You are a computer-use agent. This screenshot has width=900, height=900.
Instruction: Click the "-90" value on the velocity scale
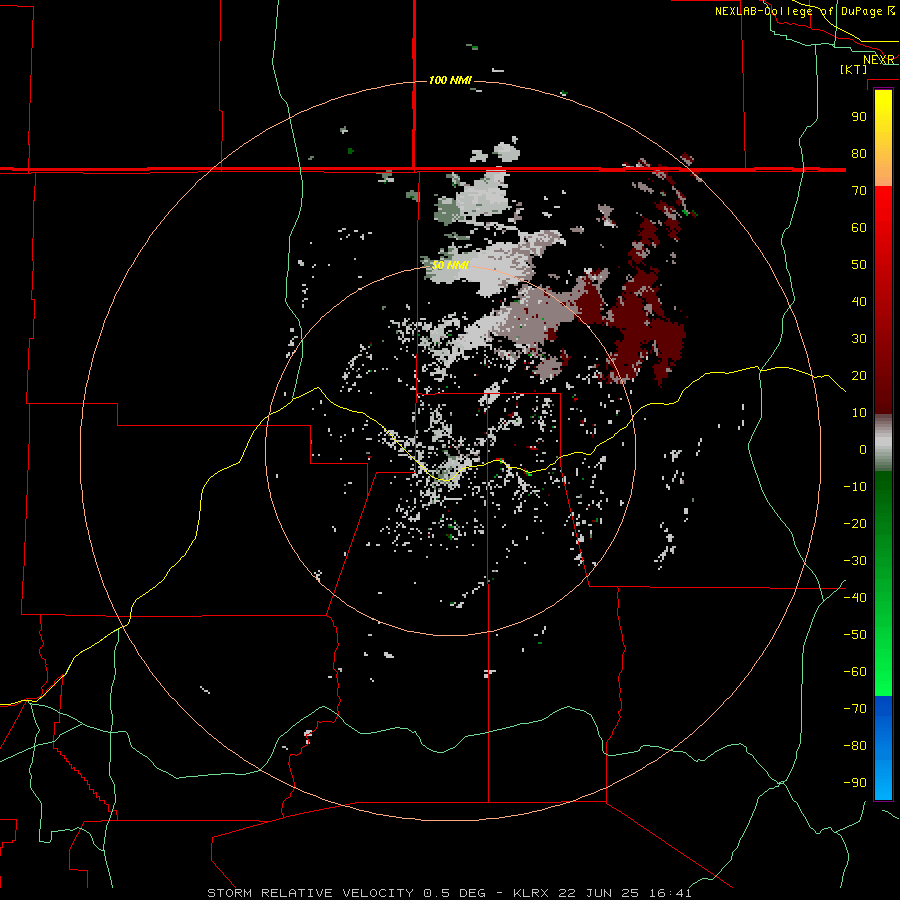(855, 783)
